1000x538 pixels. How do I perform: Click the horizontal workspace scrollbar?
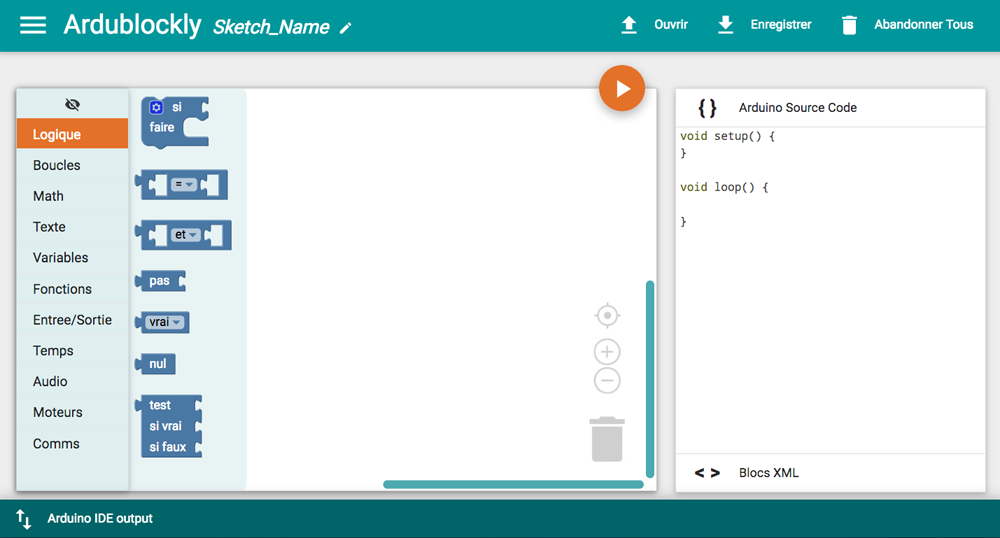tap(513, 485)
